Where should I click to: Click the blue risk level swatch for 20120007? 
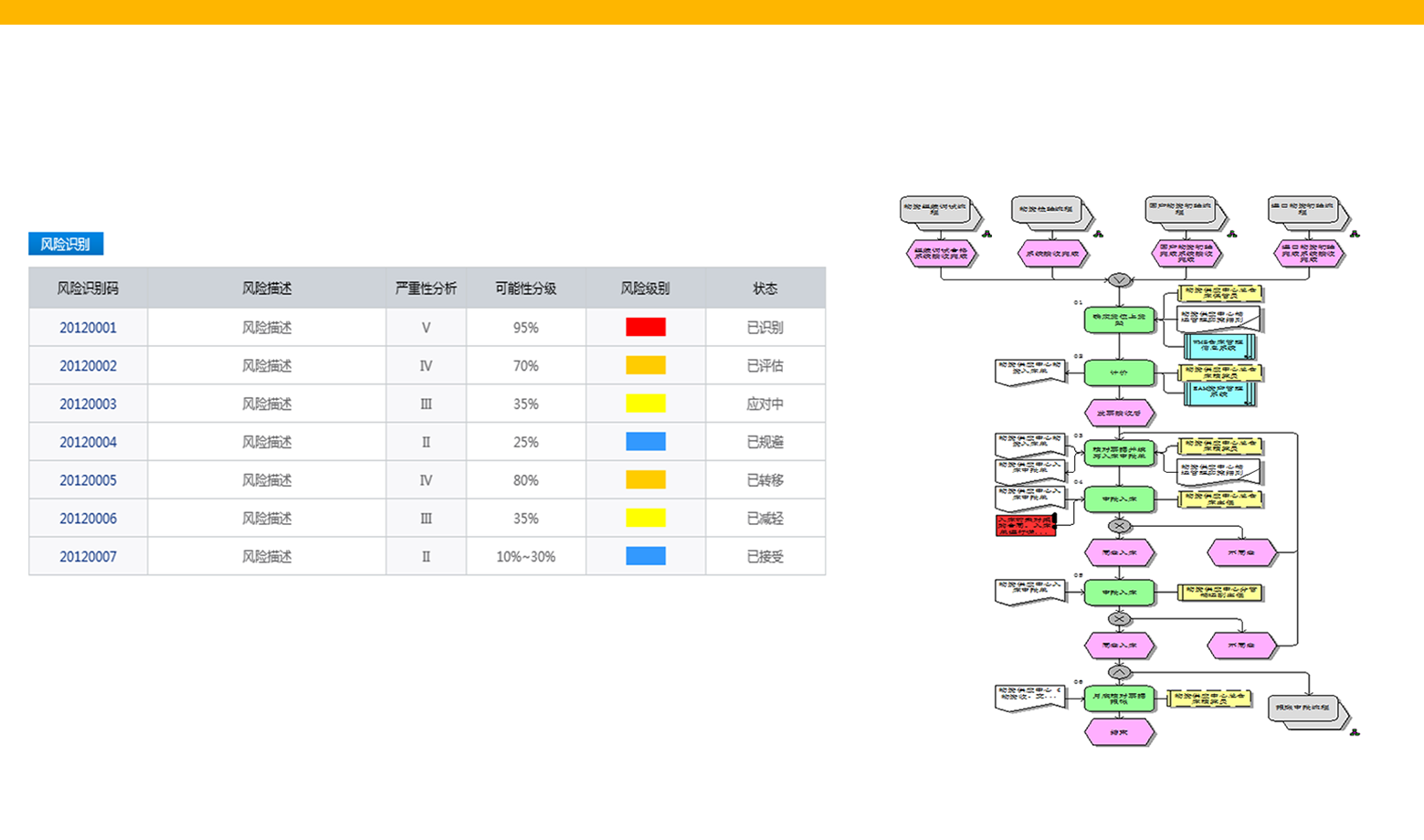tap(645, 556)
